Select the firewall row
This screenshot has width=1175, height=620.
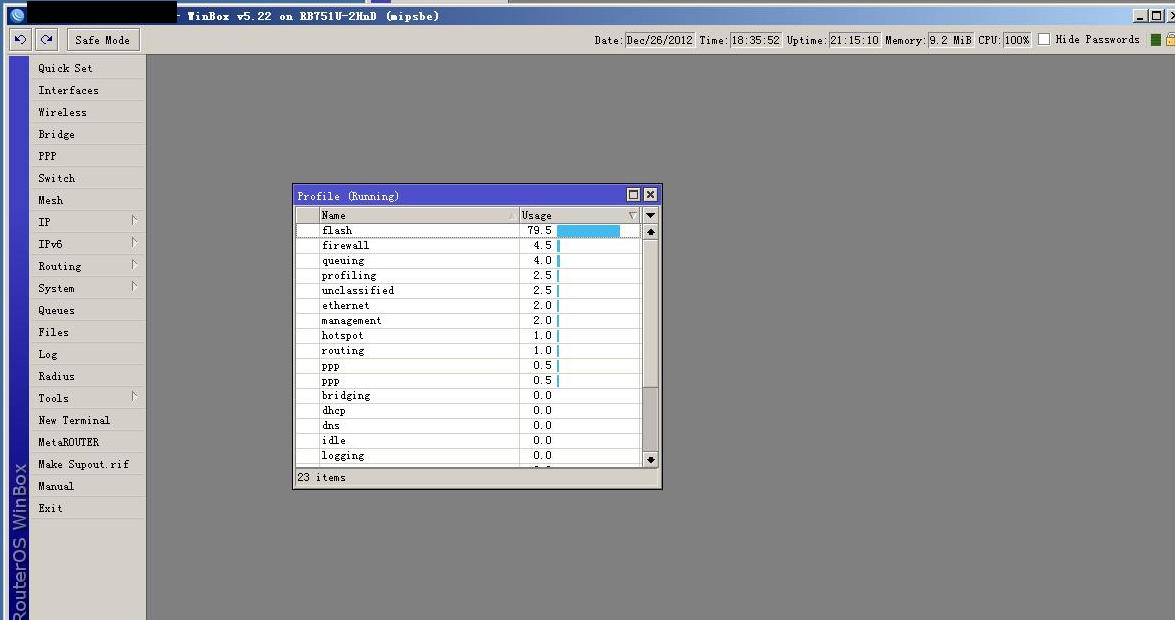pos(468,245)
